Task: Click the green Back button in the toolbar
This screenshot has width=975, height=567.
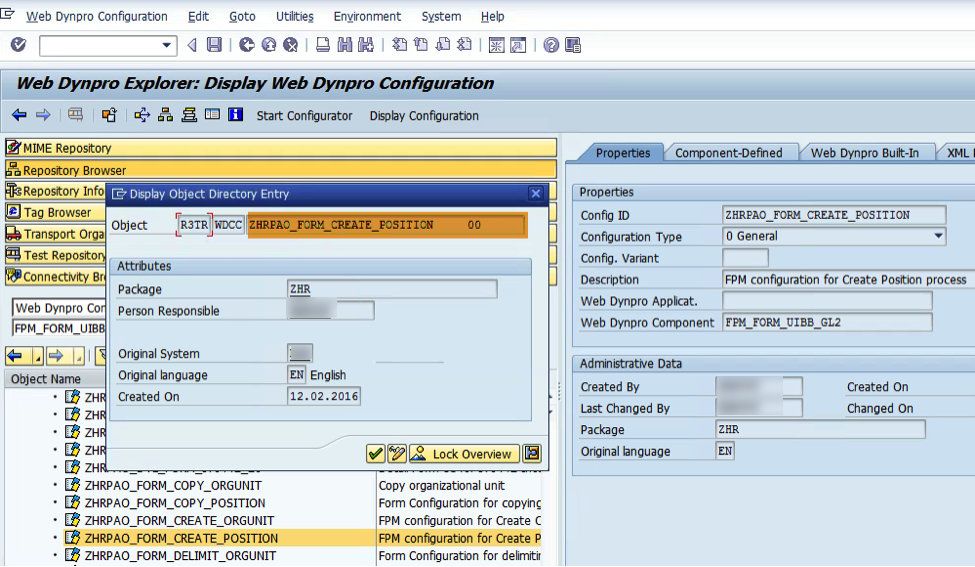Action: pos(247,45)
